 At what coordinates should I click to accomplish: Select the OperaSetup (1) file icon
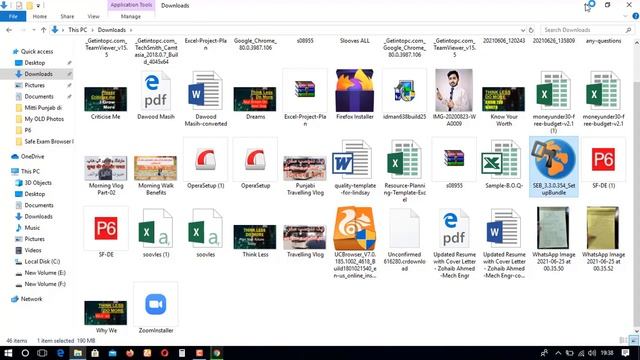[x=205, y=160]
